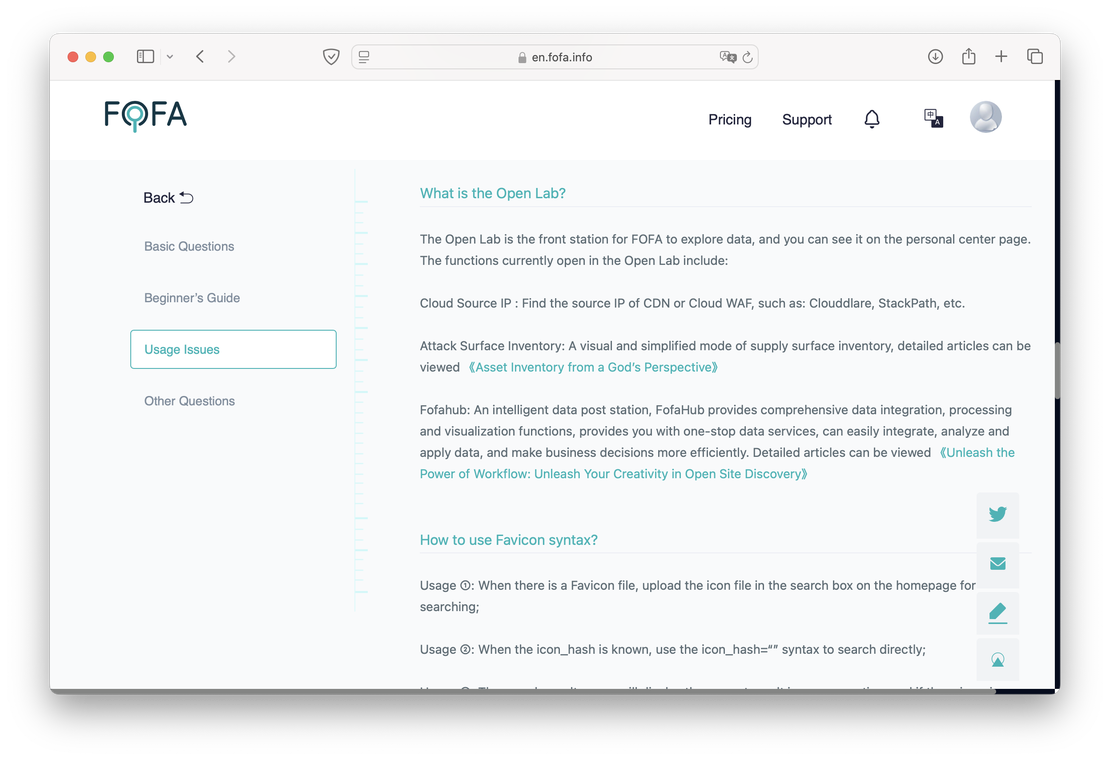The image size is (1110, 760).
Task: Open the notifications bell
Action: (x=872, y=119)
